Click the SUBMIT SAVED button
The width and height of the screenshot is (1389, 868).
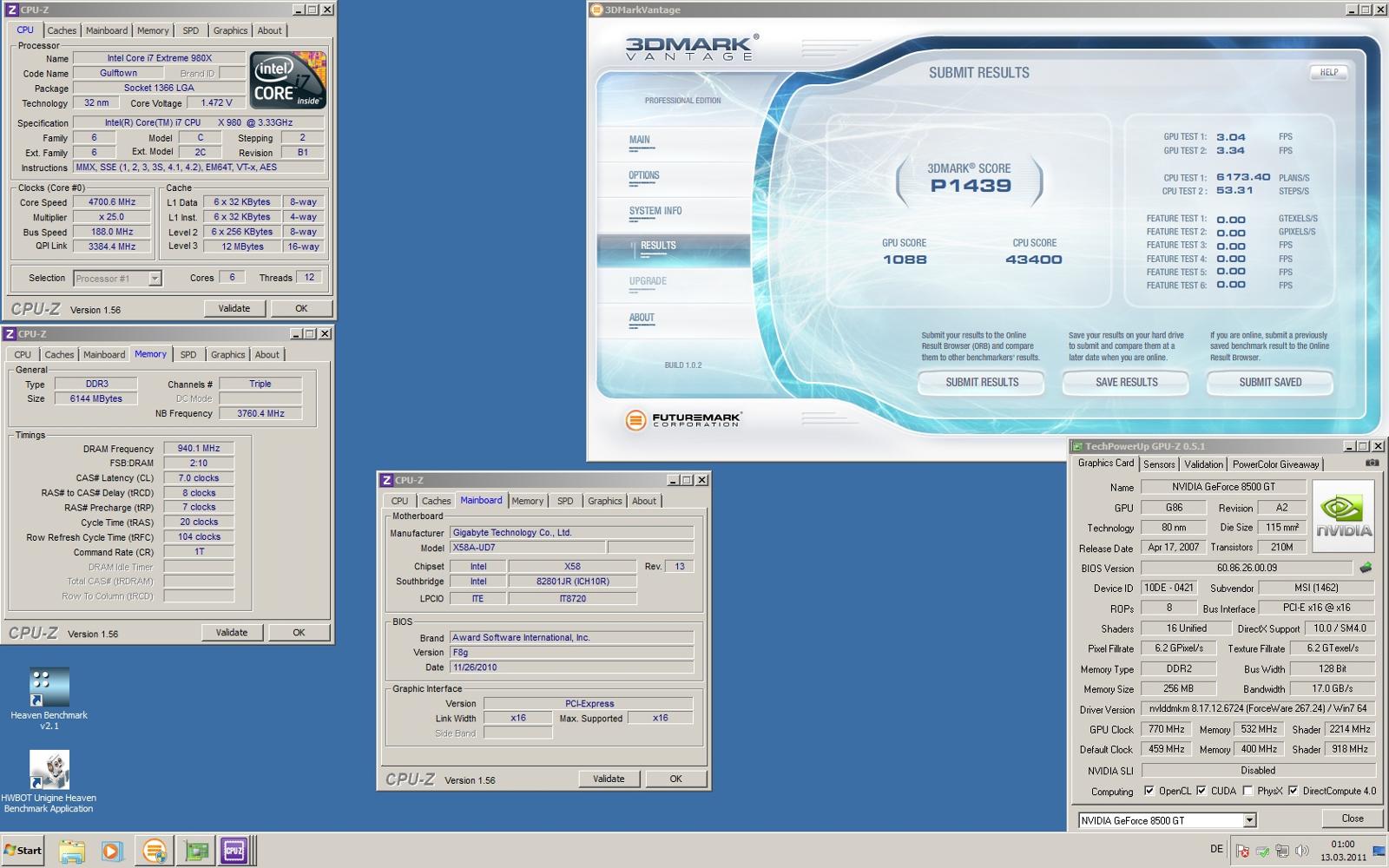pos(1270,382)
